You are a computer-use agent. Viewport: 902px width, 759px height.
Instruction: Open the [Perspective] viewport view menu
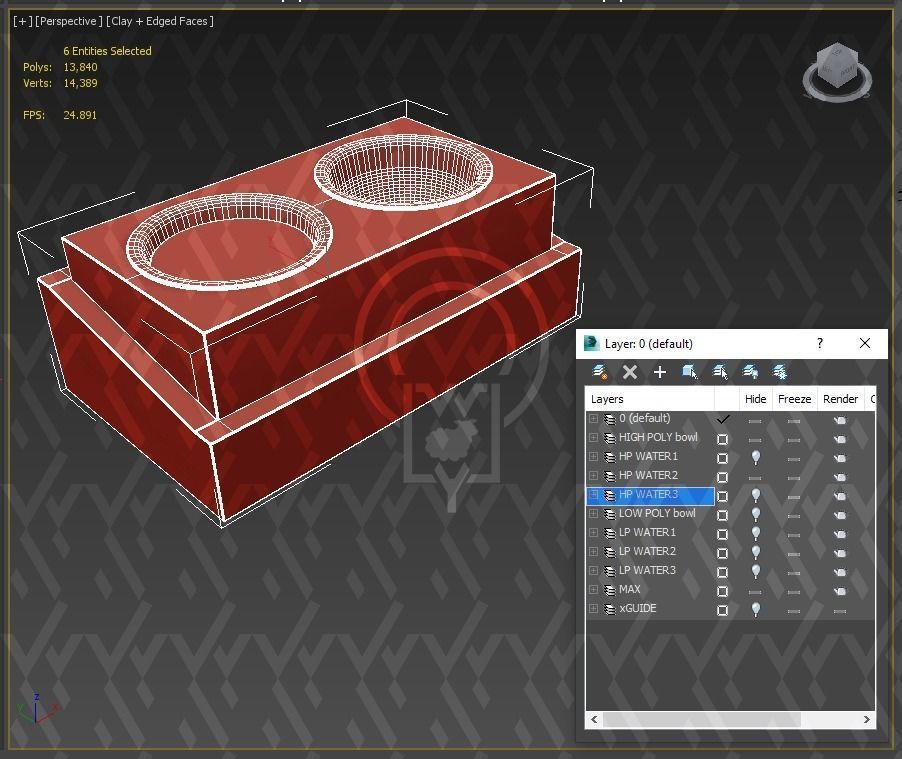pyautogui.click(x=68, y=21)
